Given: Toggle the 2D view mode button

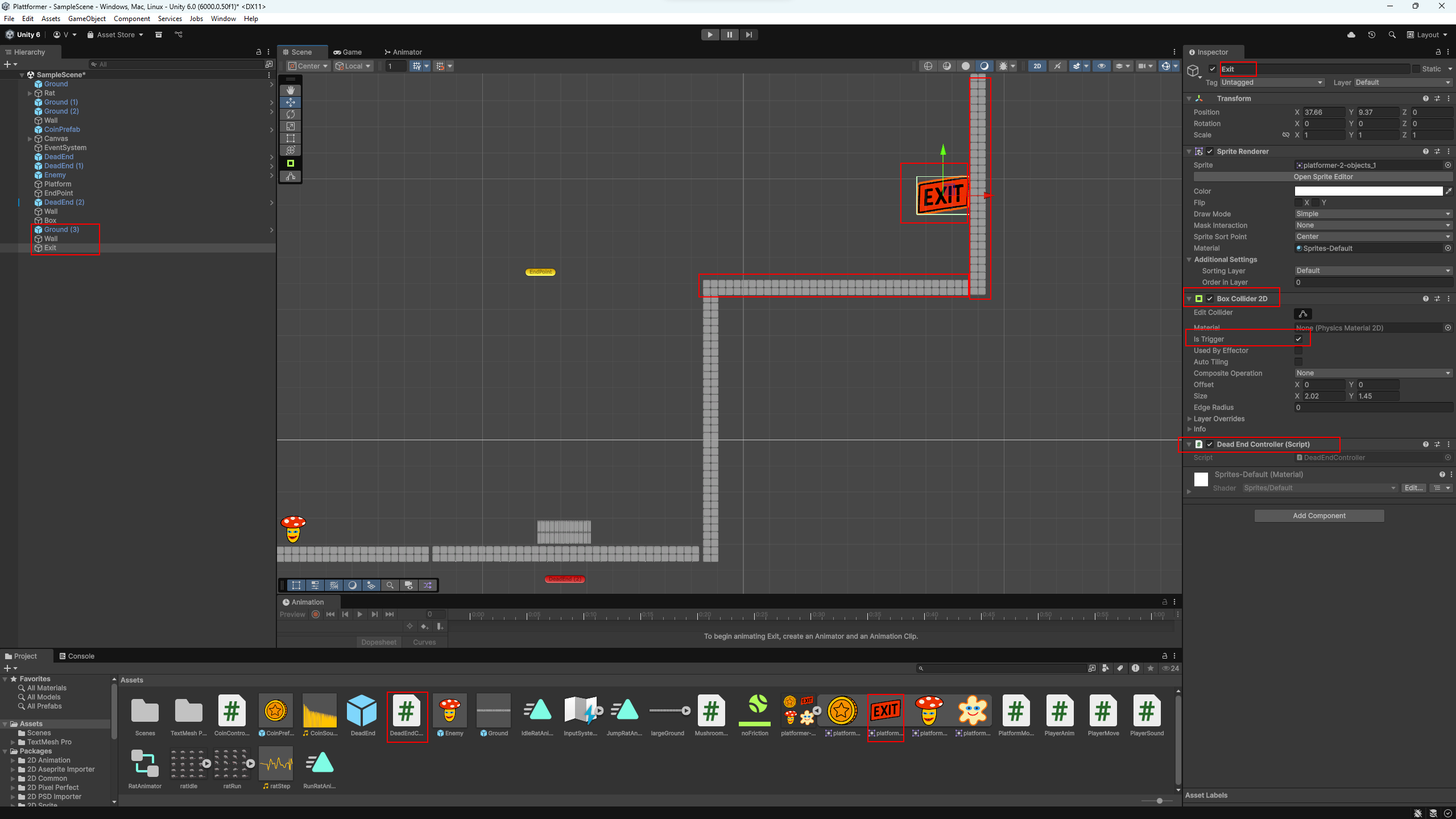Looking at the screenshot, I should 1037,66.
